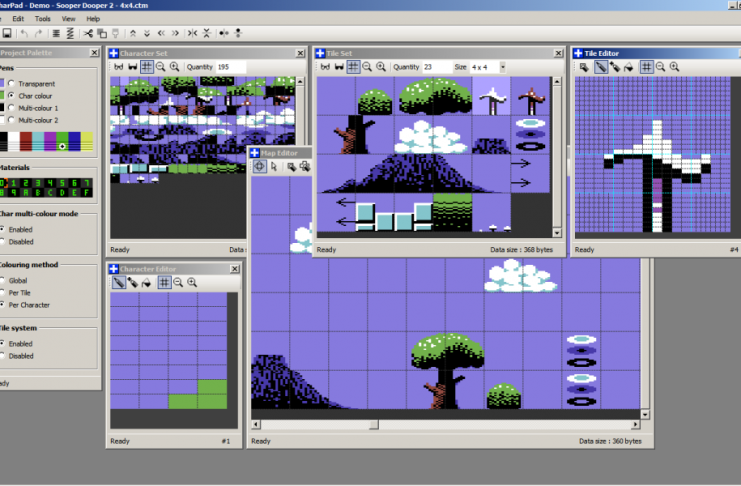Click the vertical reflect dots icon

(238, 33)
